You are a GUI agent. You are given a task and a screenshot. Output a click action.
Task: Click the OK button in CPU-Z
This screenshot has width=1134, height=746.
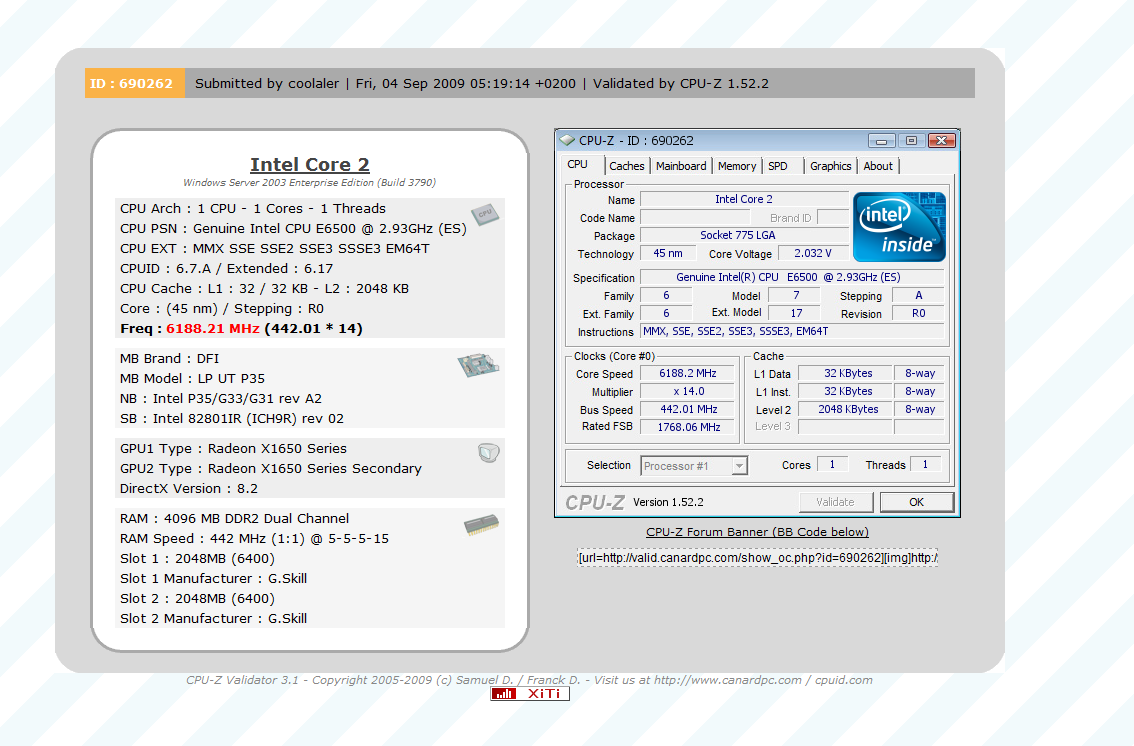916,502
